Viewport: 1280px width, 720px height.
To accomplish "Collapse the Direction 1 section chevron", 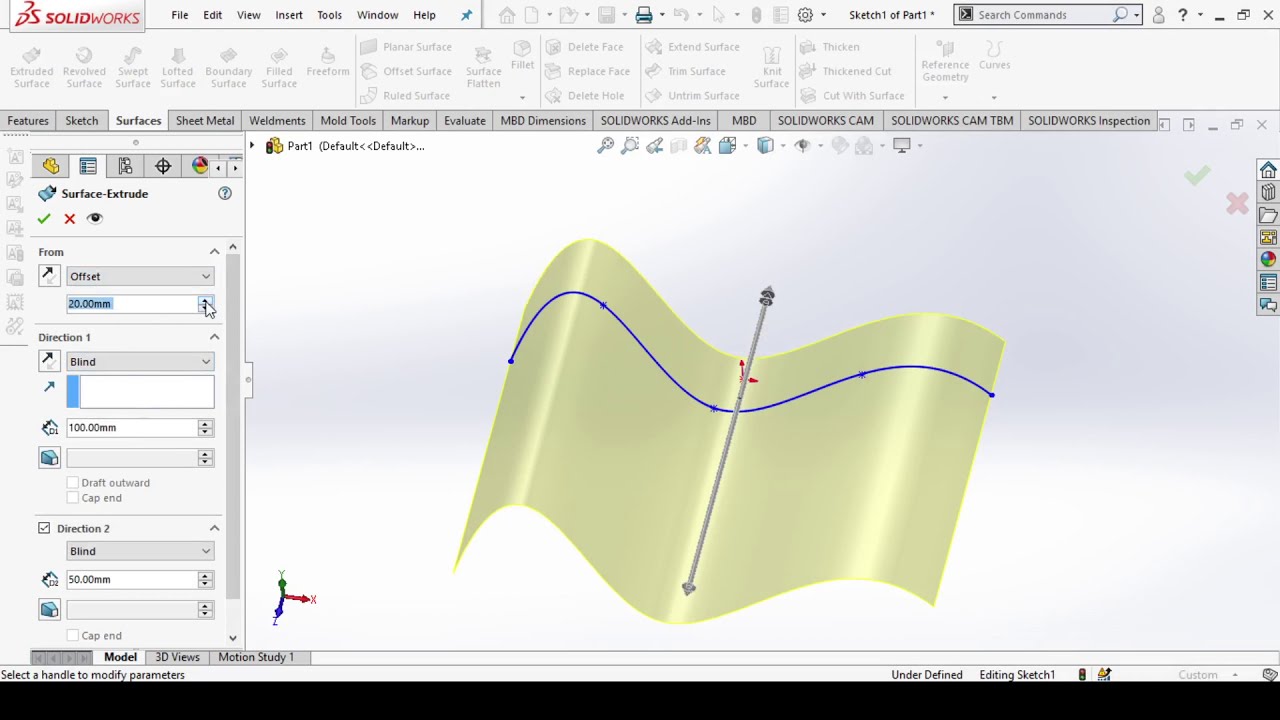I will tap(214, 337).
